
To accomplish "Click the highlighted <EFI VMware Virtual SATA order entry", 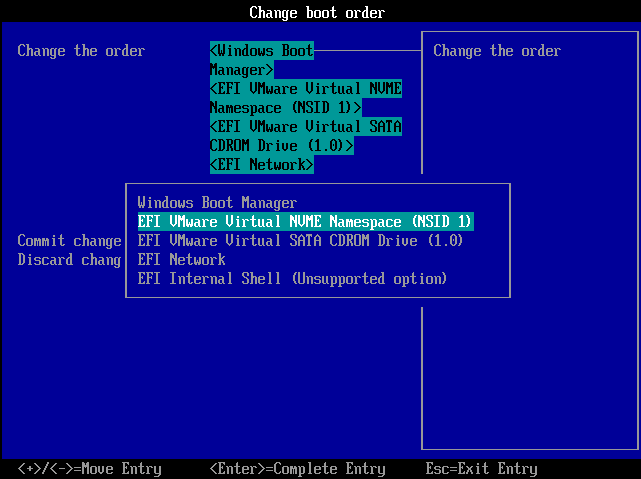I will pyautogui.click(x=306, y=136).
